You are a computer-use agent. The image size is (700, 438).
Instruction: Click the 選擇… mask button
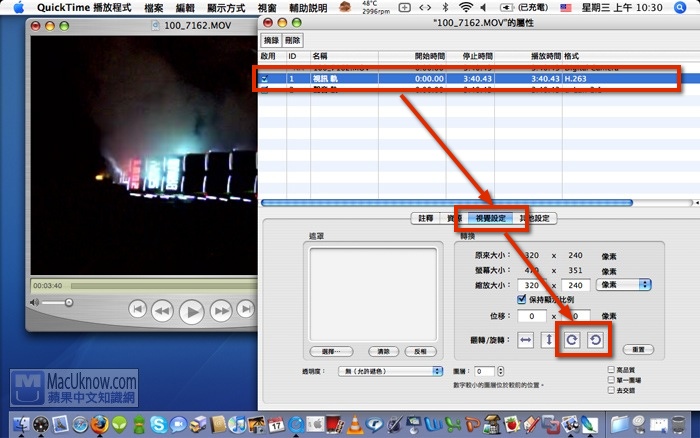point(331,351)
